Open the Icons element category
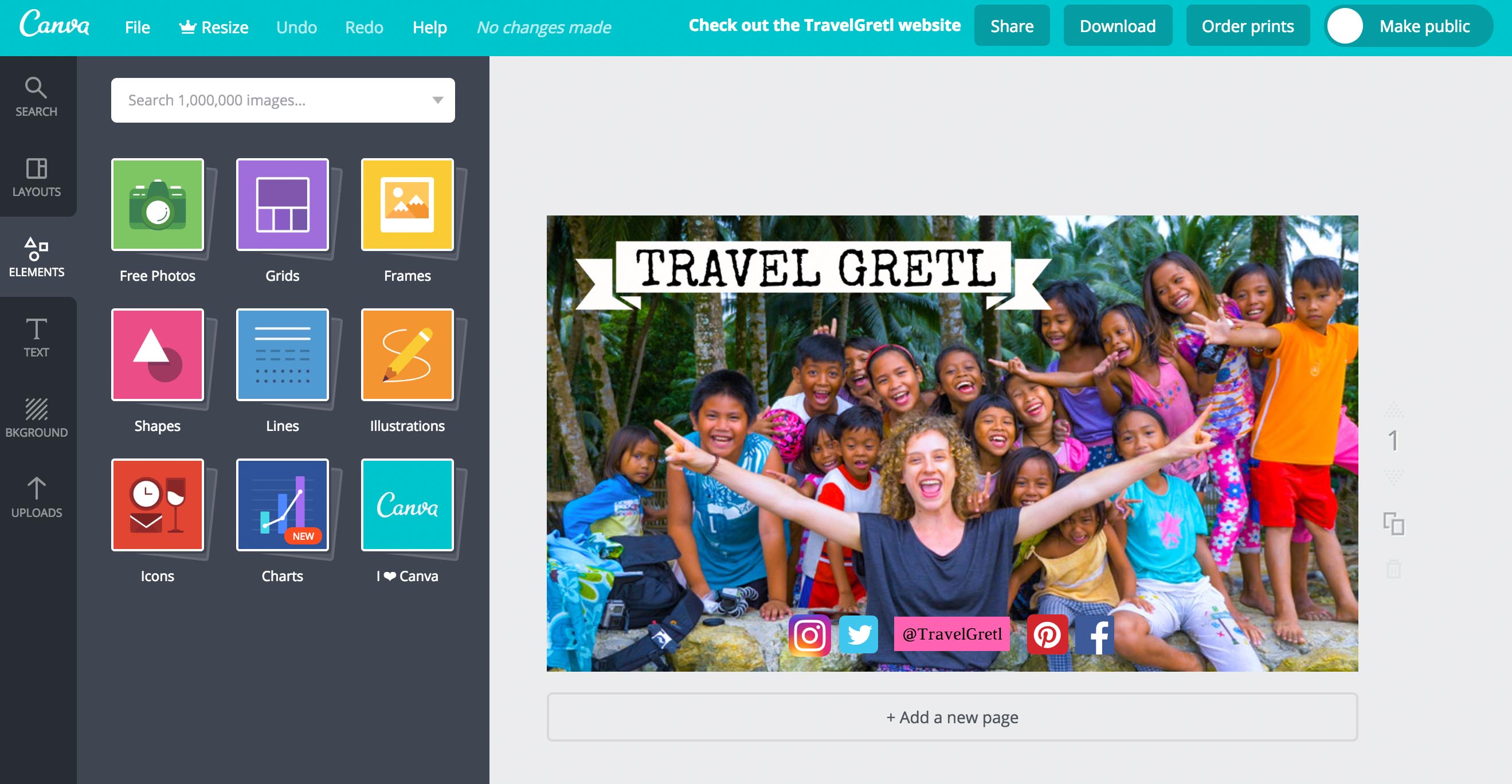 (x=157, y=505)
